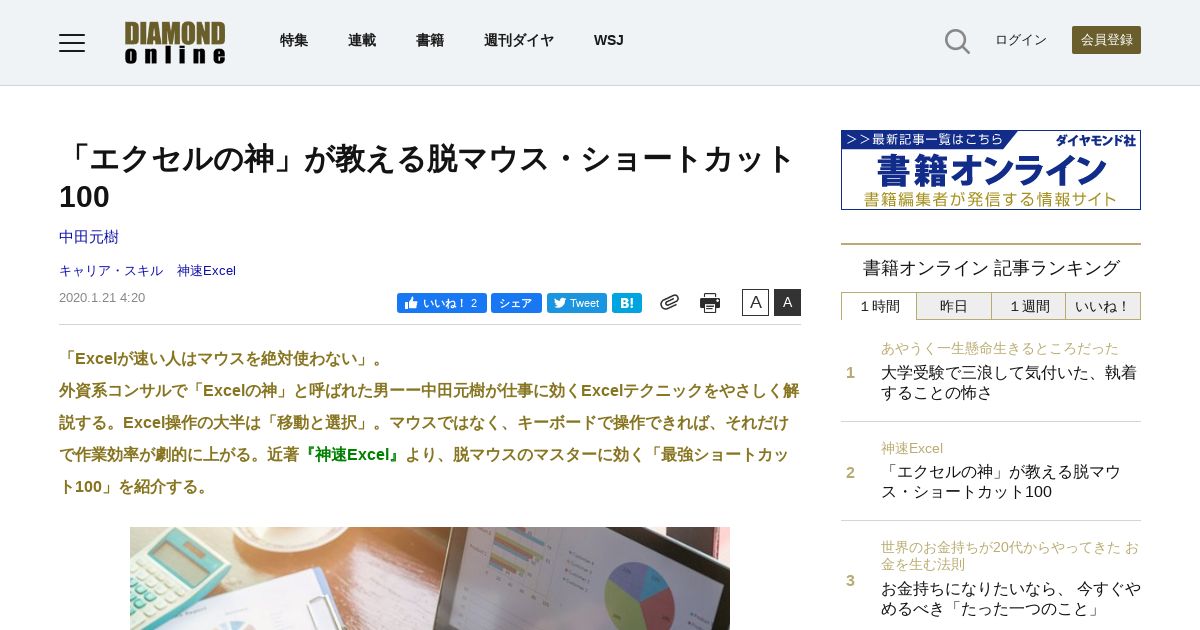Open the 神速Excel tag below the author

coord(206,271)
